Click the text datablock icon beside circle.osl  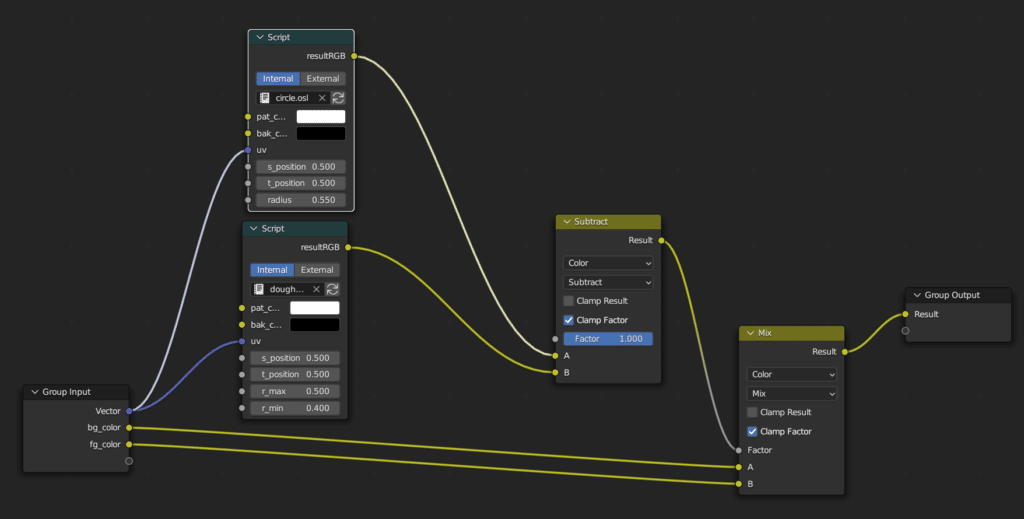[x=265, y=98]
